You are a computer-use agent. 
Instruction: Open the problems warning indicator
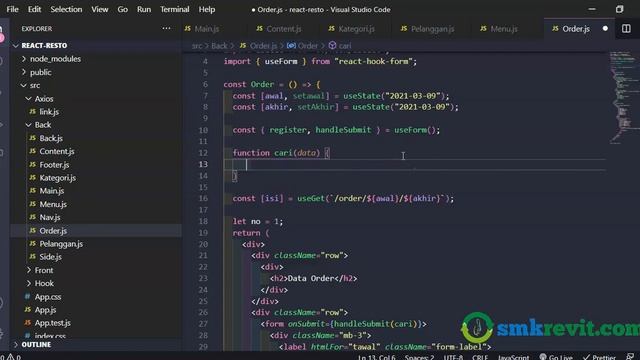[x=11, y=357]
